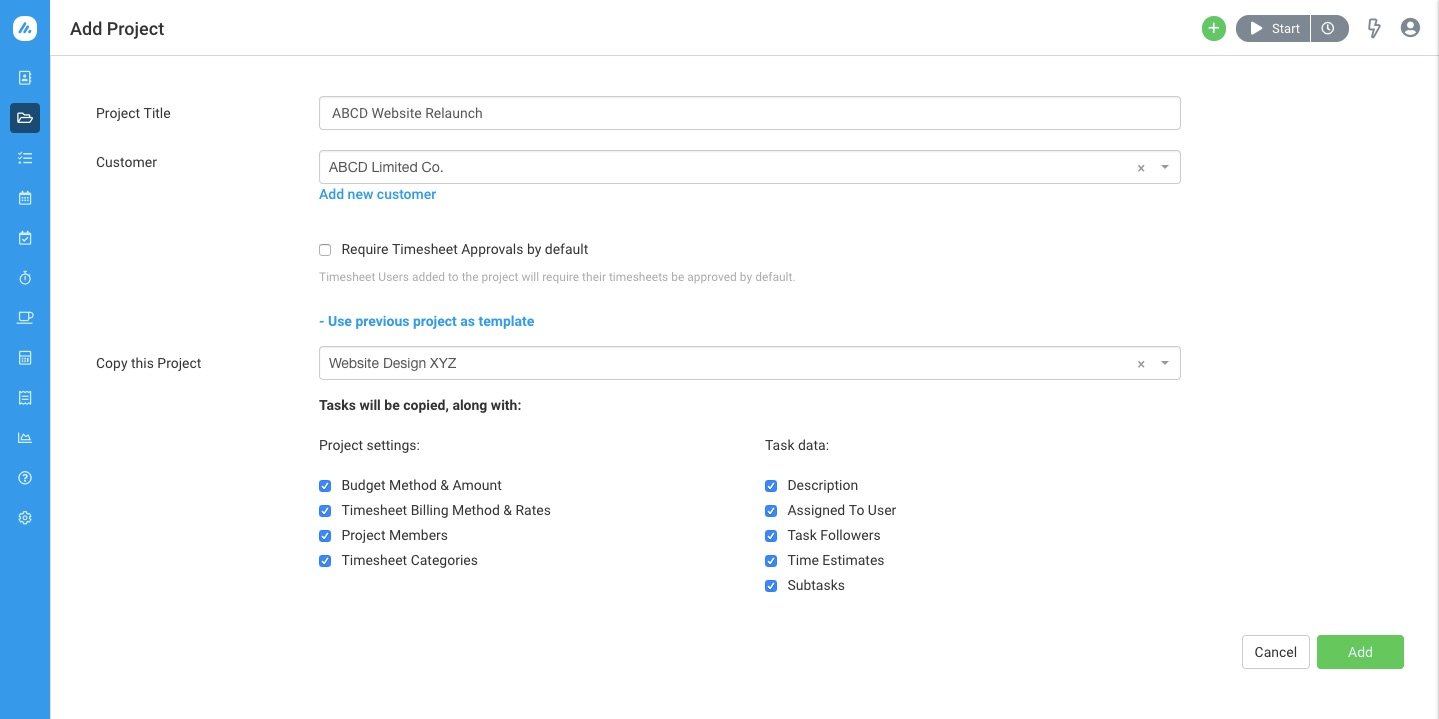Click the green plus quick-add button
Screen dimensions: 1439x719
pyautogui.click(x=1213, y=28)
